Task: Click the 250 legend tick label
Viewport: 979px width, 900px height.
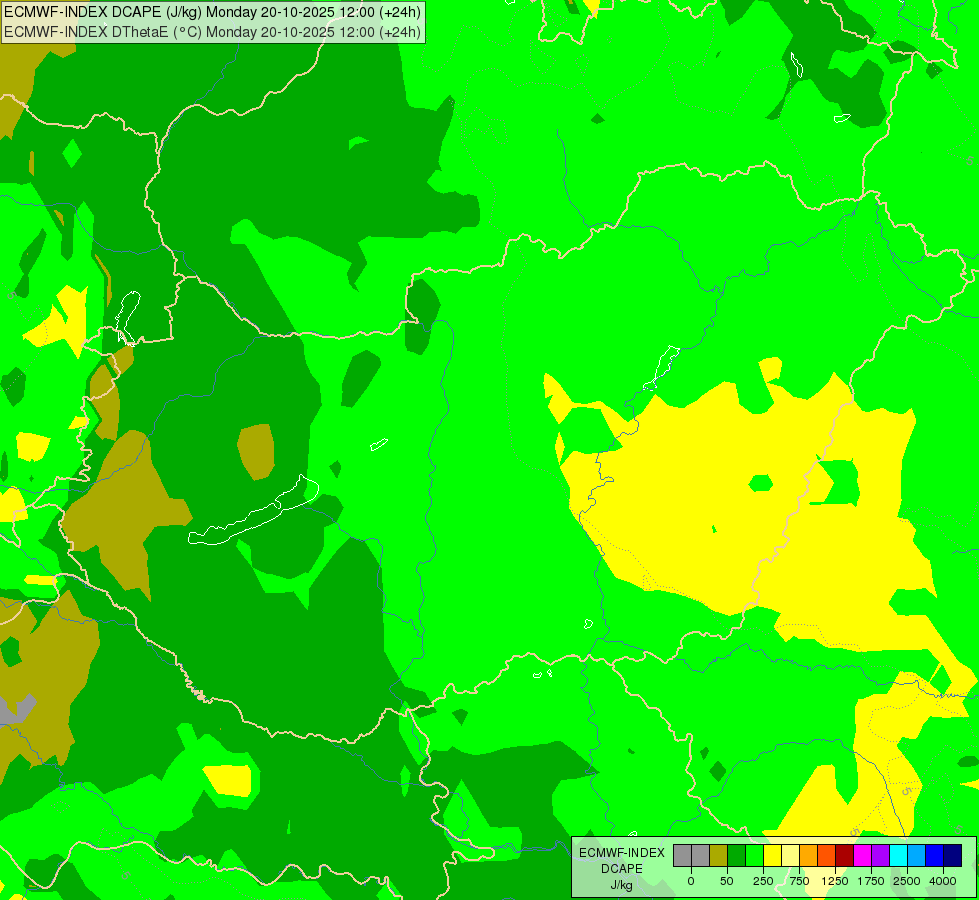Action: coord(763,881)
